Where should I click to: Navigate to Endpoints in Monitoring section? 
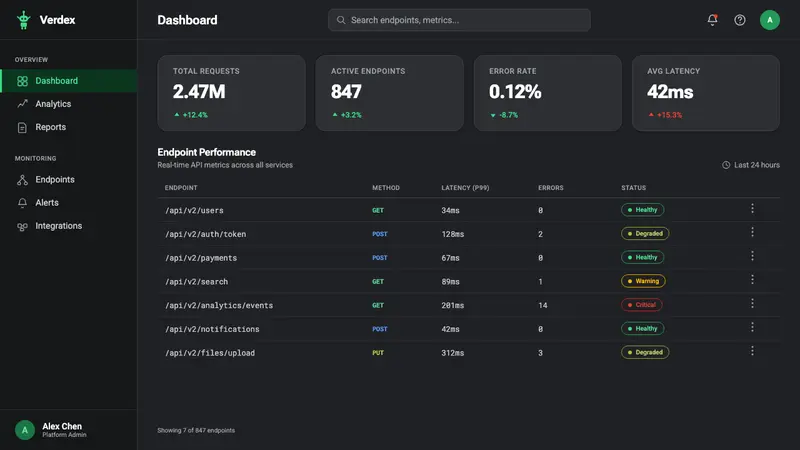(x=69, y=180)
